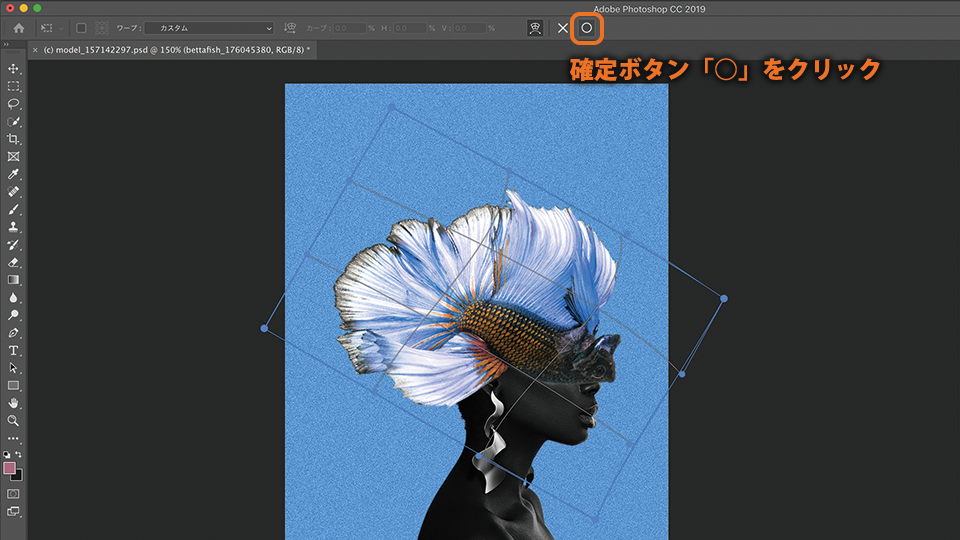Select the Rectangle shape tool
Viewport: 960px width, 540px height.
click(x=13, y=386)
